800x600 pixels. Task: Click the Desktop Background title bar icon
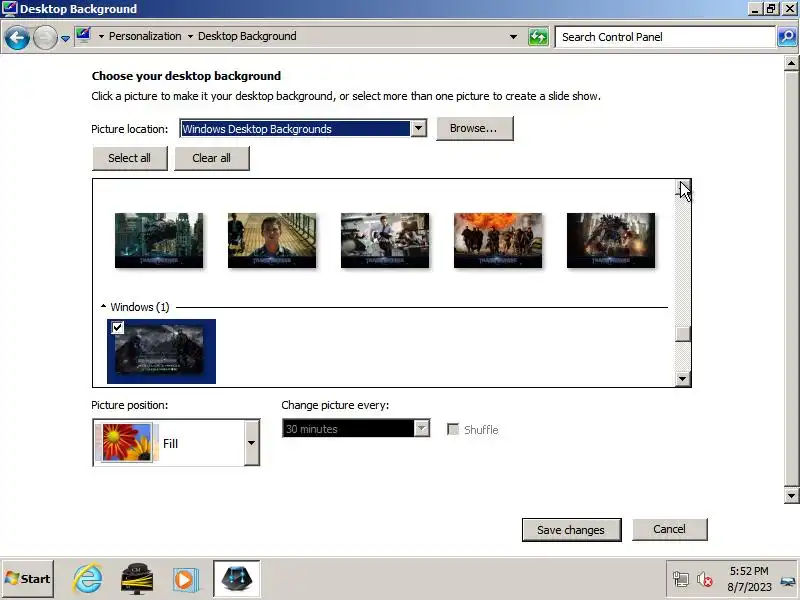[x=10, y=9]
